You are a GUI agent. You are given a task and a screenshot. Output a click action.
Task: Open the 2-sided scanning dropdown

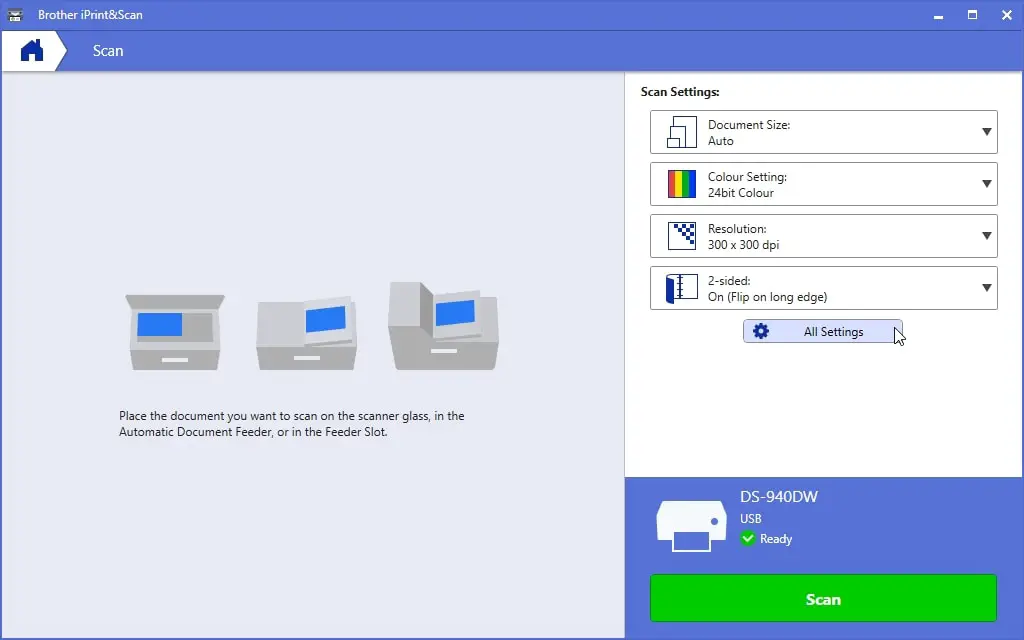click(x=824, y=288)
